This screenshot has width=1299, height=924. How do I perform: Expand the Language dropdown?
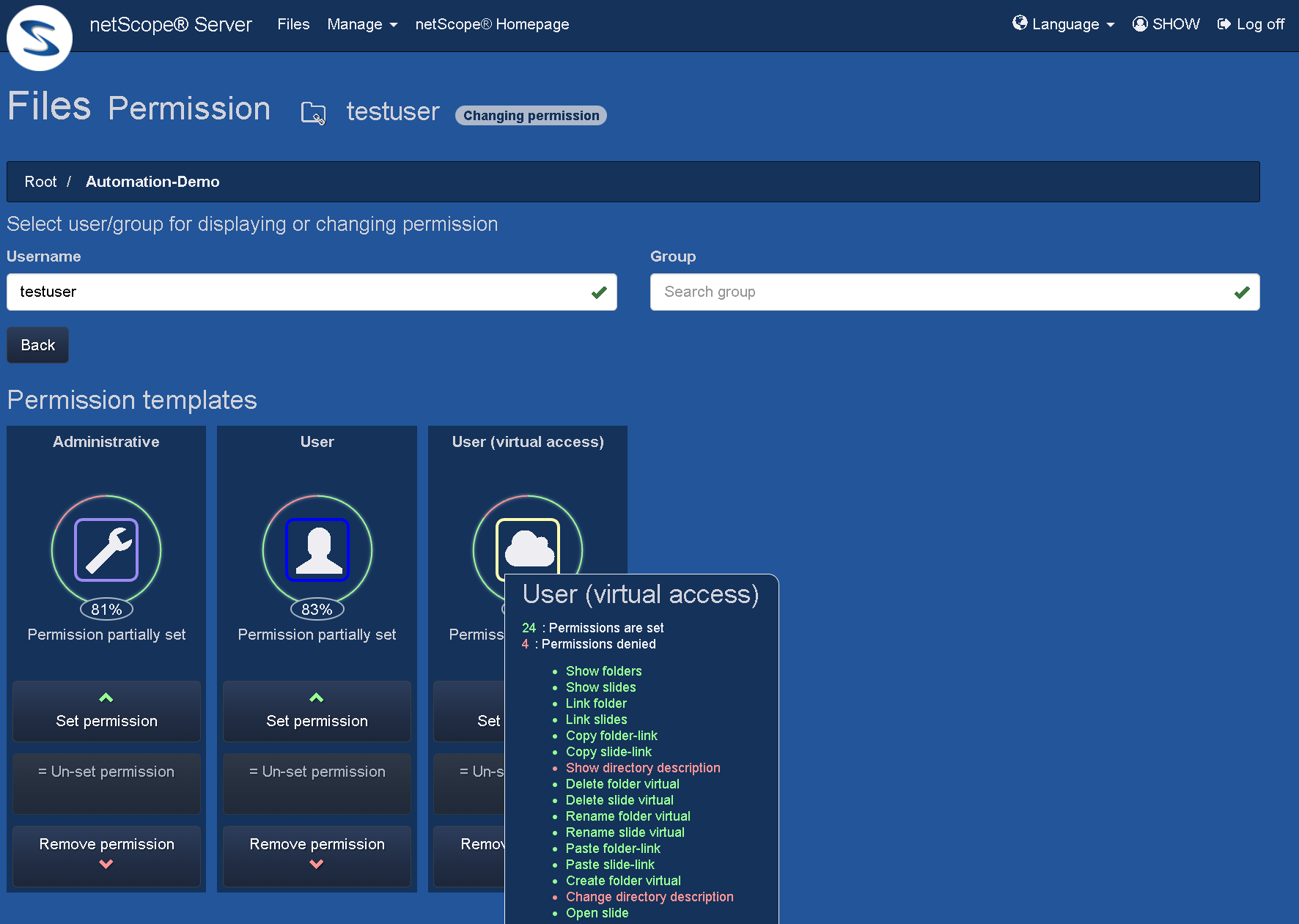coord(1064,23)
